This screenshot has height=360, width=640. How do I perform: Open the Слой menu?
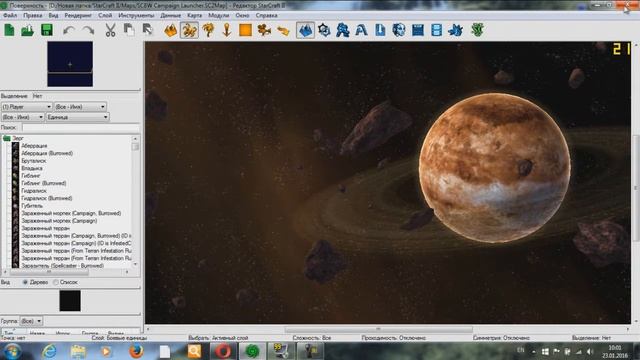click(105, 16)
